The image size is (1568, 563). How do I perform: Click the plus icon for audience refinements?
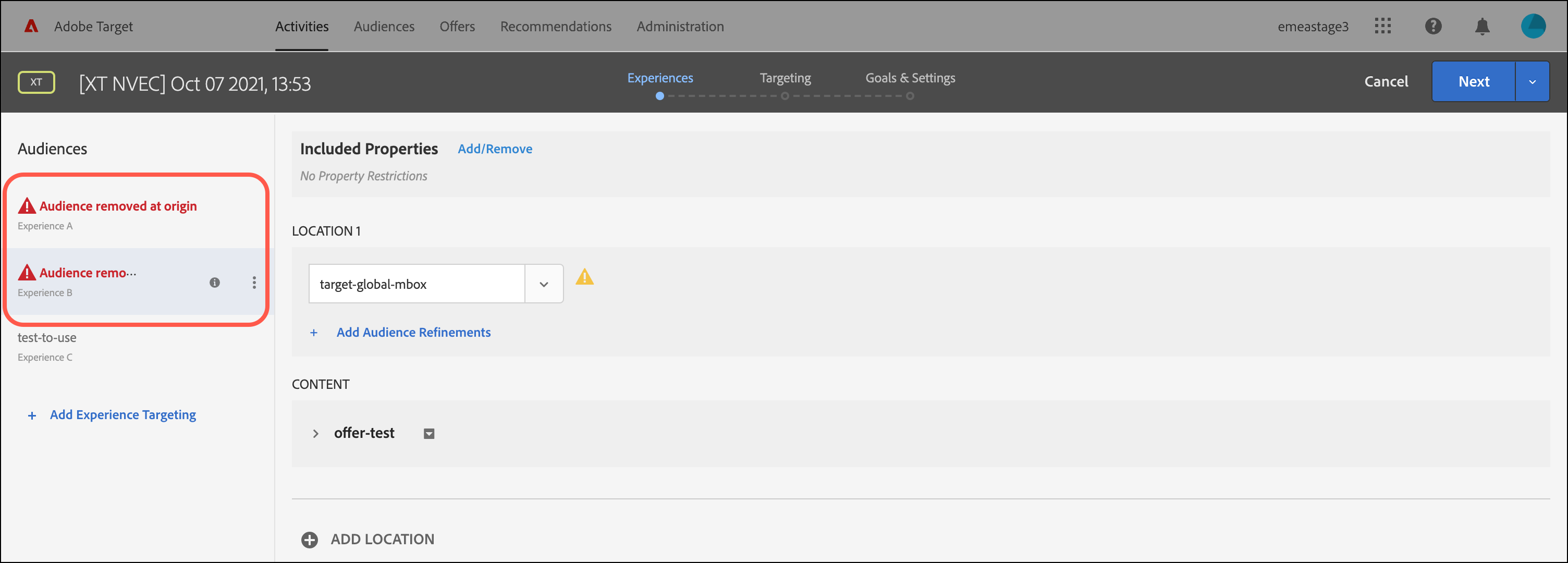point(313,332)
